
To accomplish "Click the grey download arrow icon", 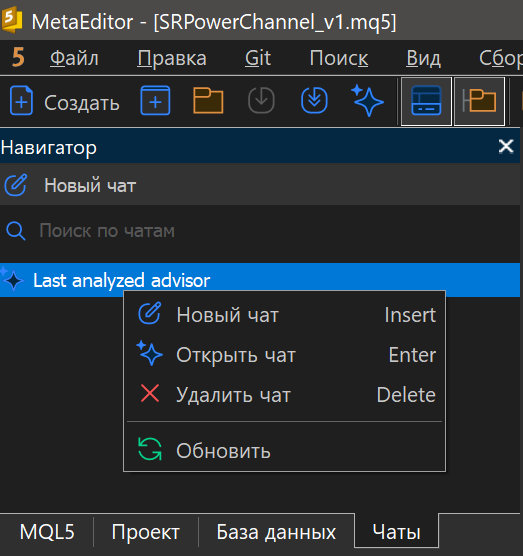I will pyautogui.click(x=261, y=101).
